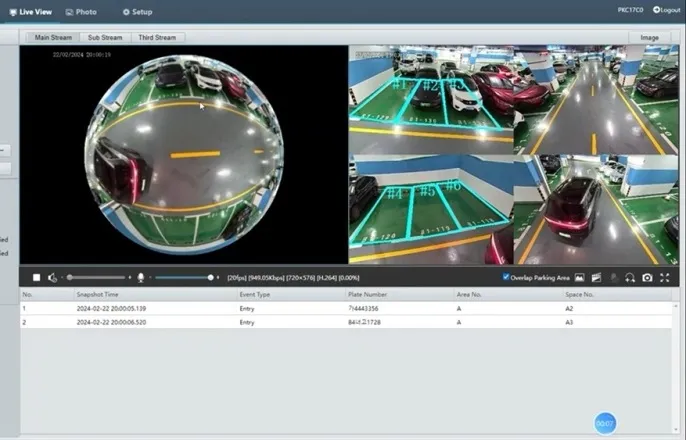Click the headset icon in the player toolbar
This screenshot has height=440, width=686.
(630, 277)
